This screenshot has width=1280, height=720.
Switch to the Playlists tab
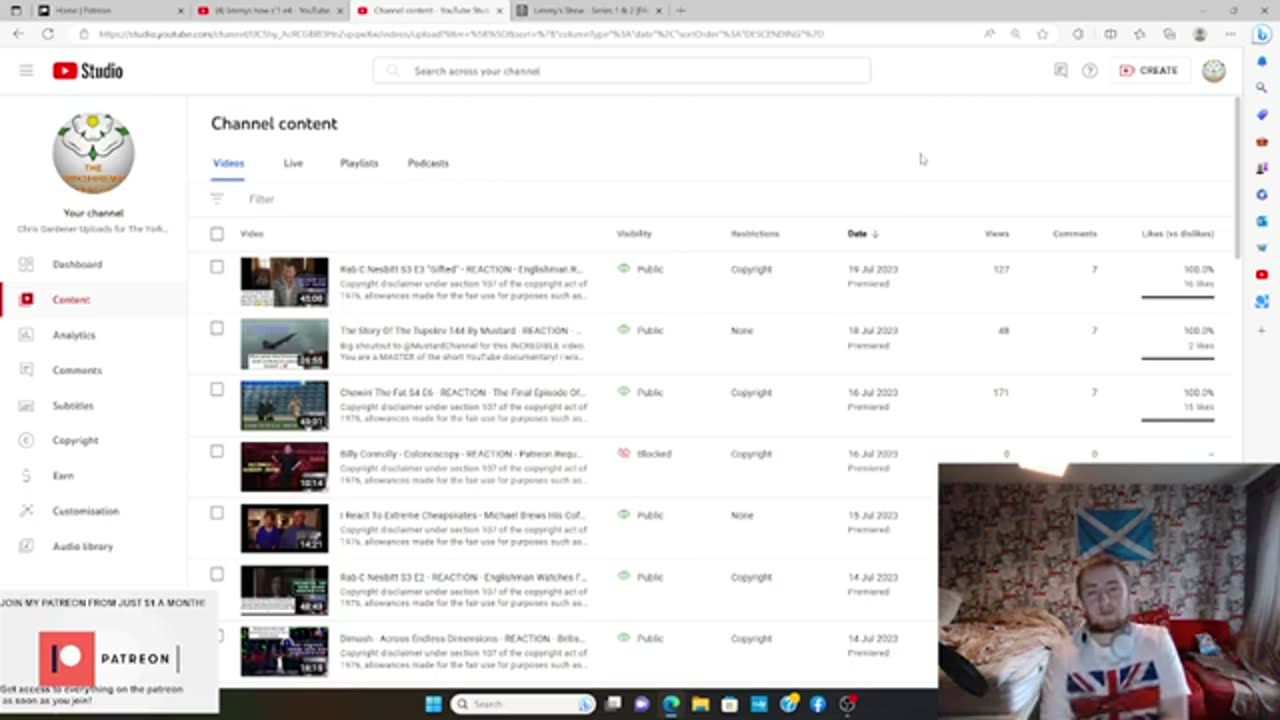click(359, 163)
